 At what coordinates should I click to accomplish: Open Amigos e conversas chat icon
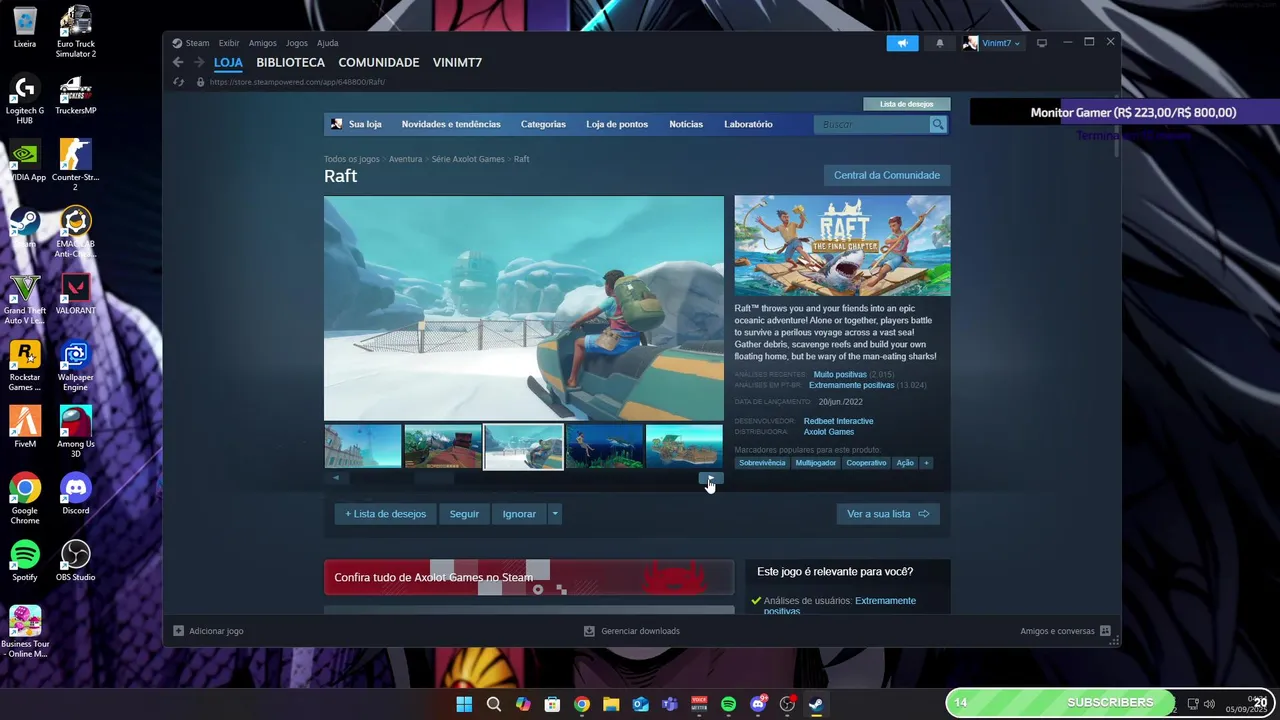(1105, 631)
